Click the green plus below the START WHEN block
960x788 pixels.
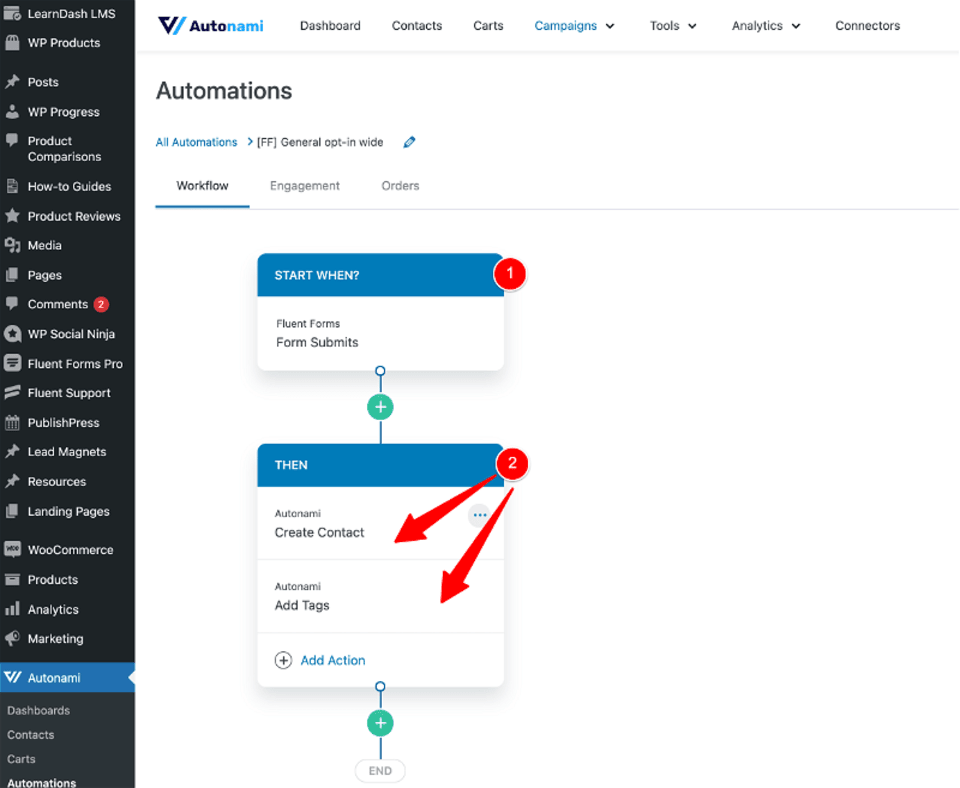380,407
